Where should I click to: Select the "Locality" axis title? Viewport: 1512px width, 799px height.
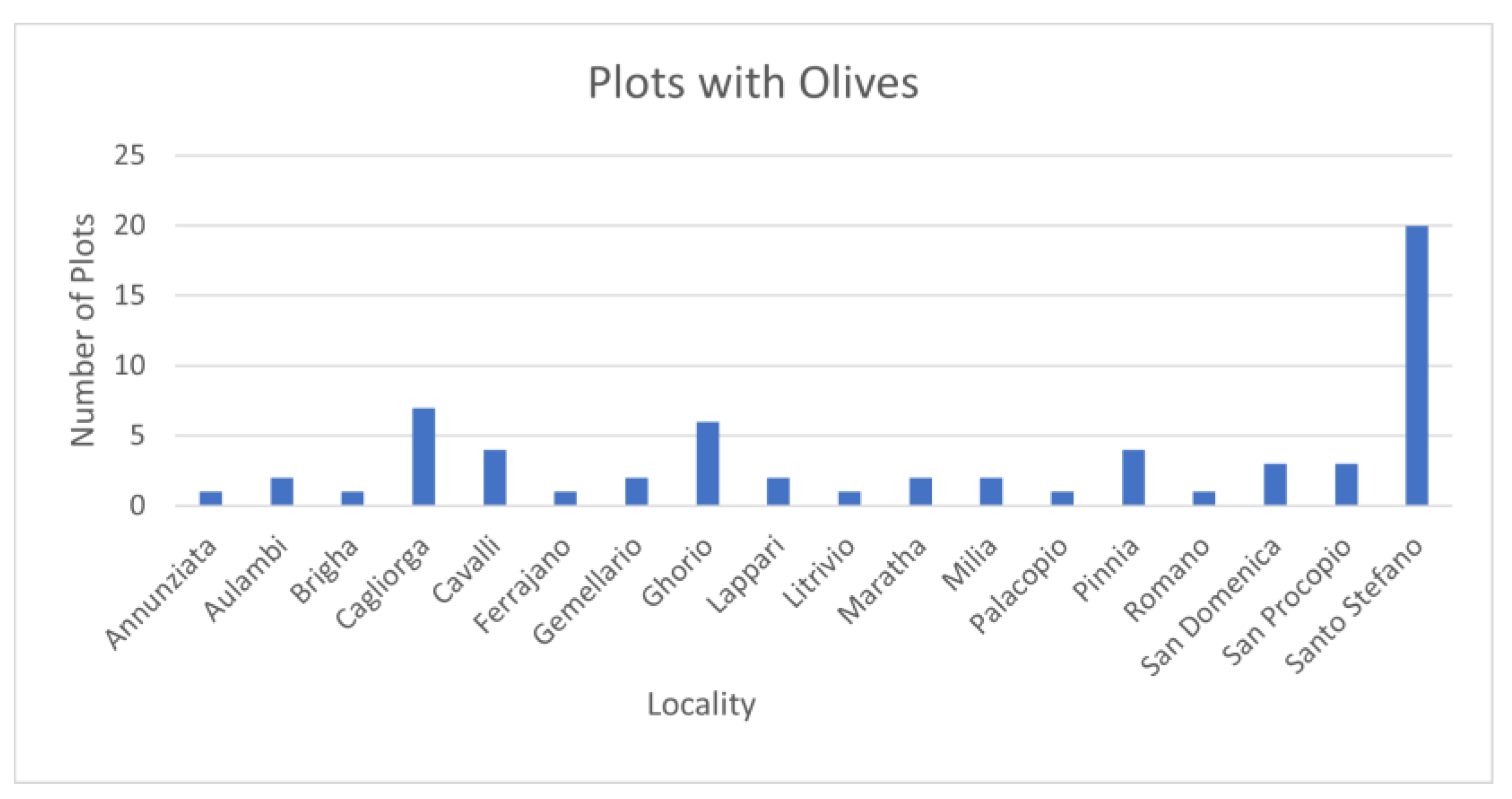click(701, 705)
